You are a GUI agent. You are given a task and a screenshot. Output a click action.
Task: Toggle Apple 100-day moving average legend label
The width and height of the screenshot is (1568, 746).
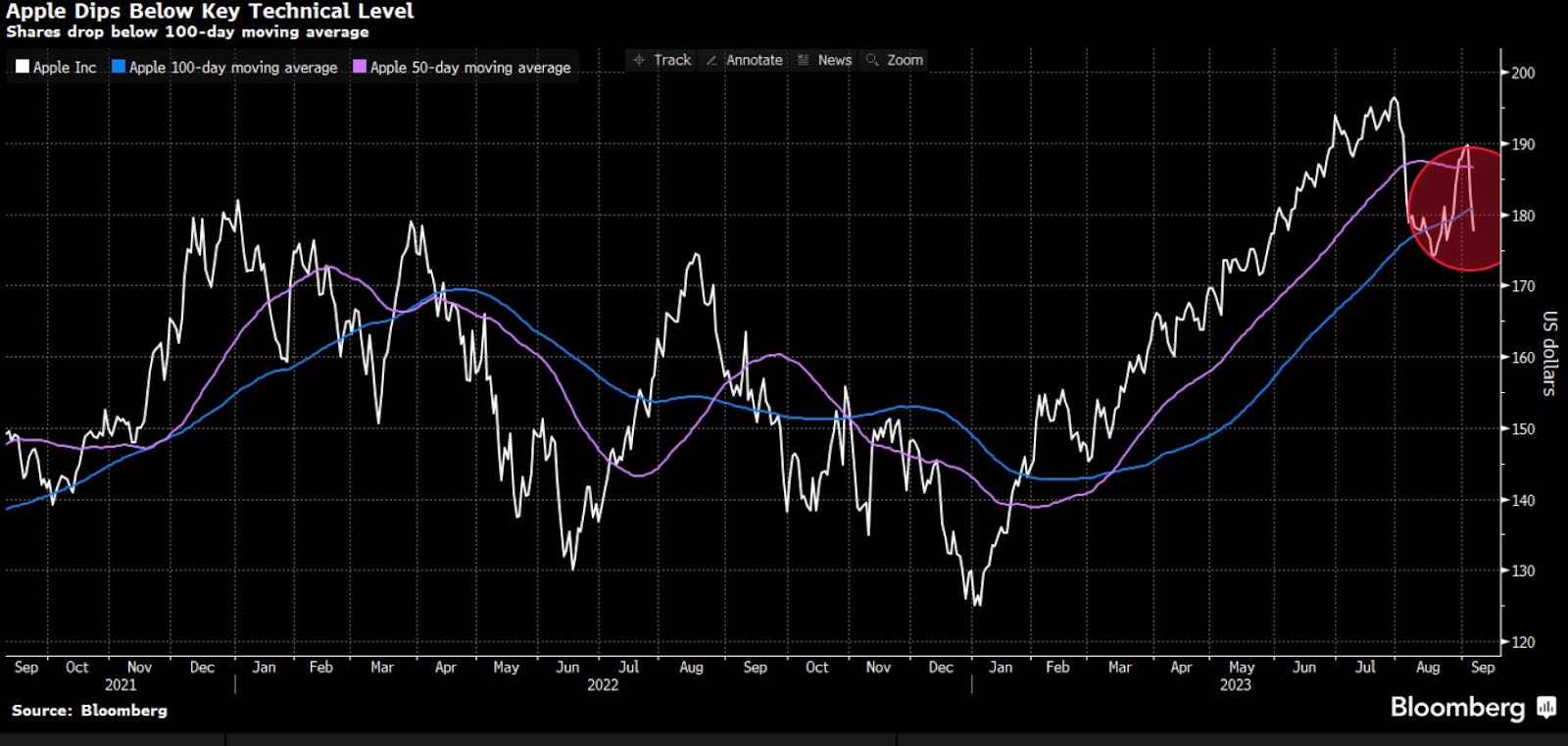click(x=233, y=68)
